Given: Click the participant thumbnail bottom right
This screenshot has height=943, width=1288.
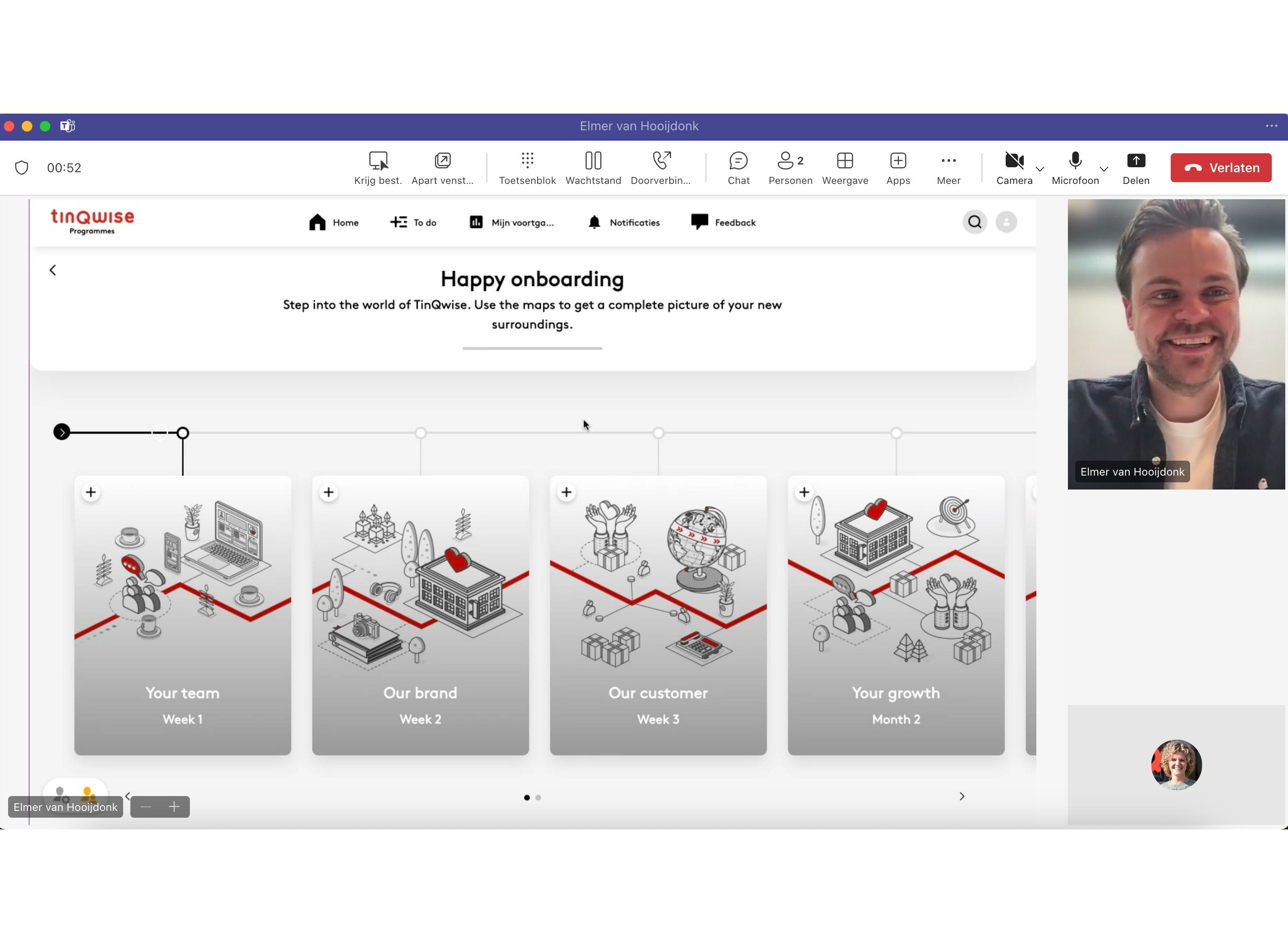Looking at the screenshot, I should coord(1176,765).
